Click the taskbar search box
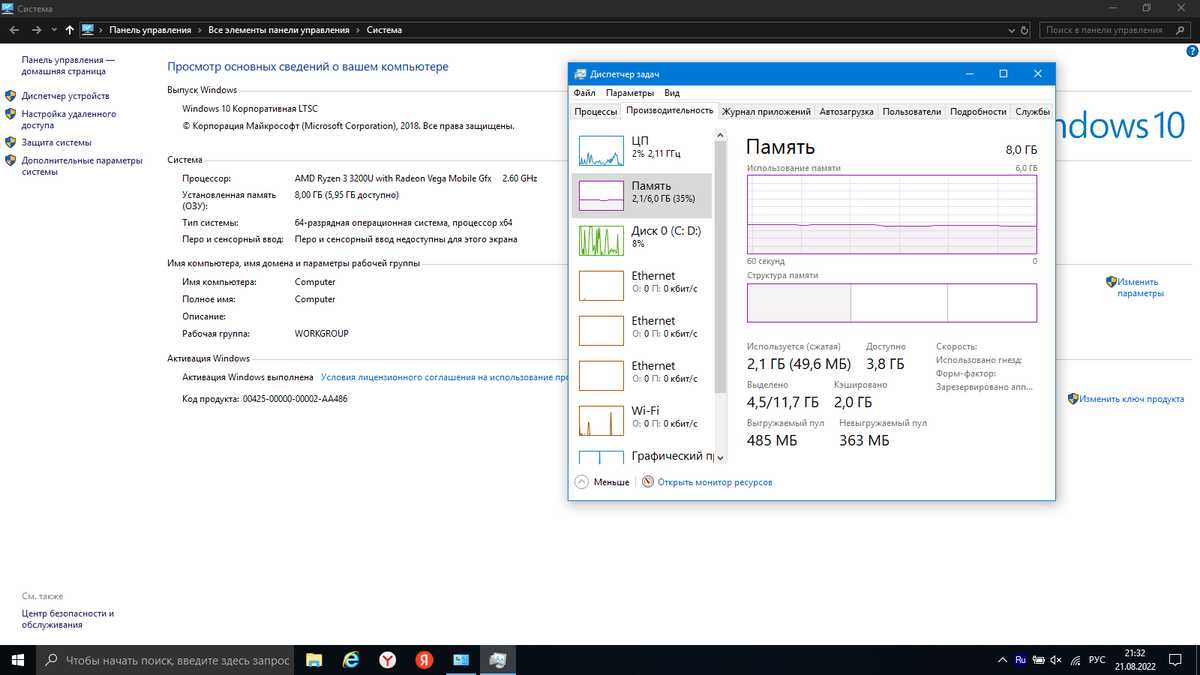Viewport: 1200px width, 675px height. point(165,660)
